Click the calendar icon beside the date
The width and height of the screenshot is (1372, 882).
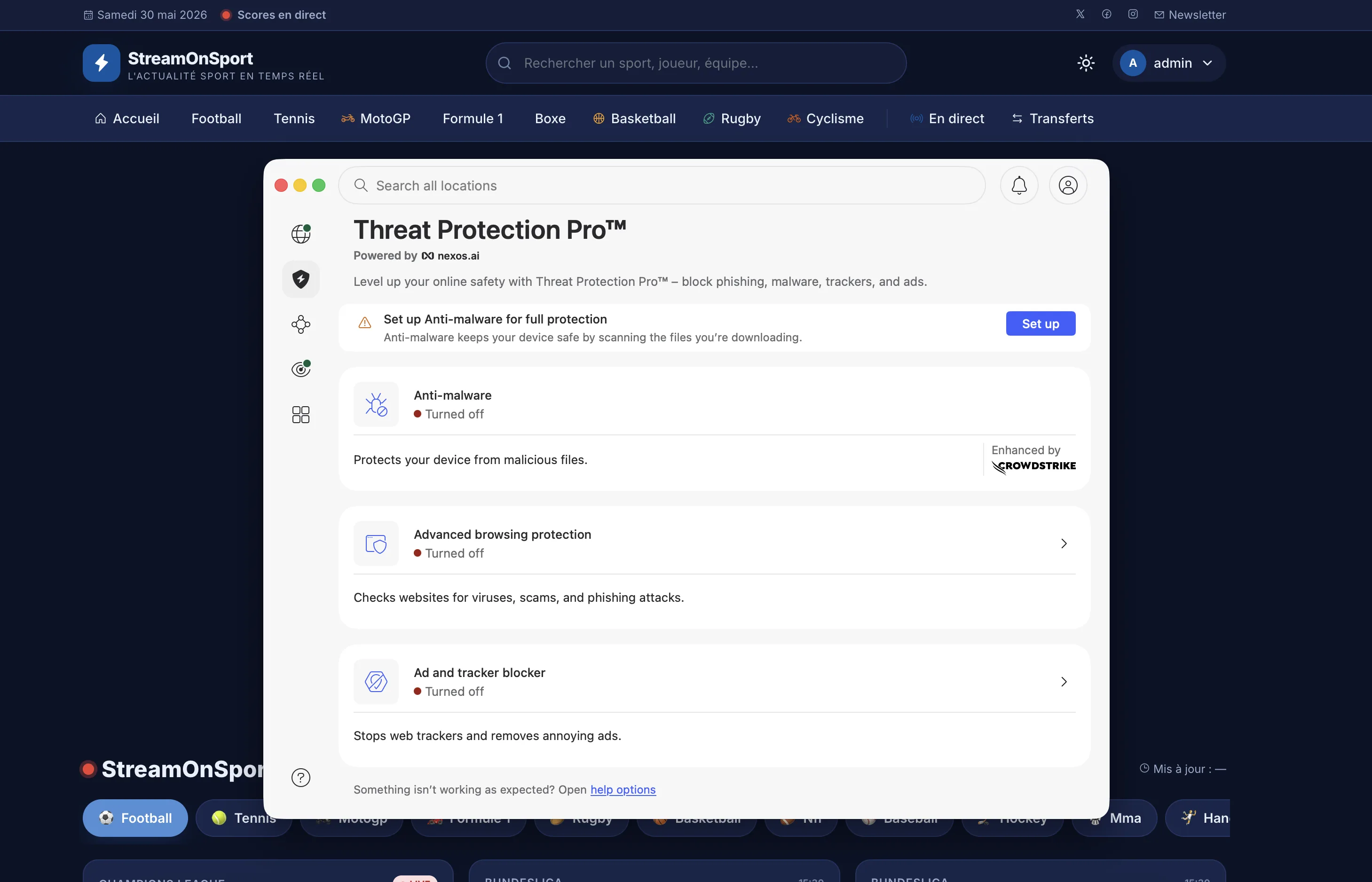(x=88, y=15)
